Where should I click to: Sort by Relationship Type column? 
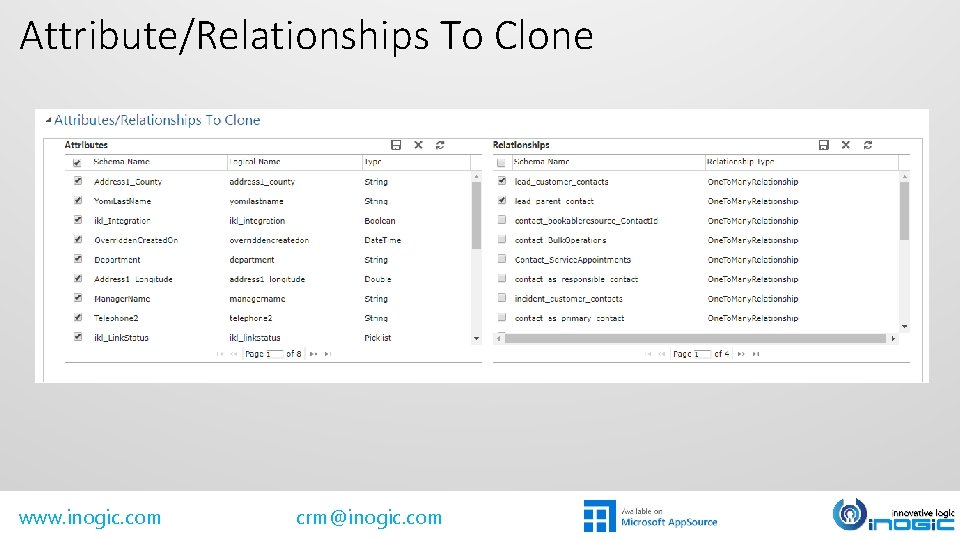[740, 162]
